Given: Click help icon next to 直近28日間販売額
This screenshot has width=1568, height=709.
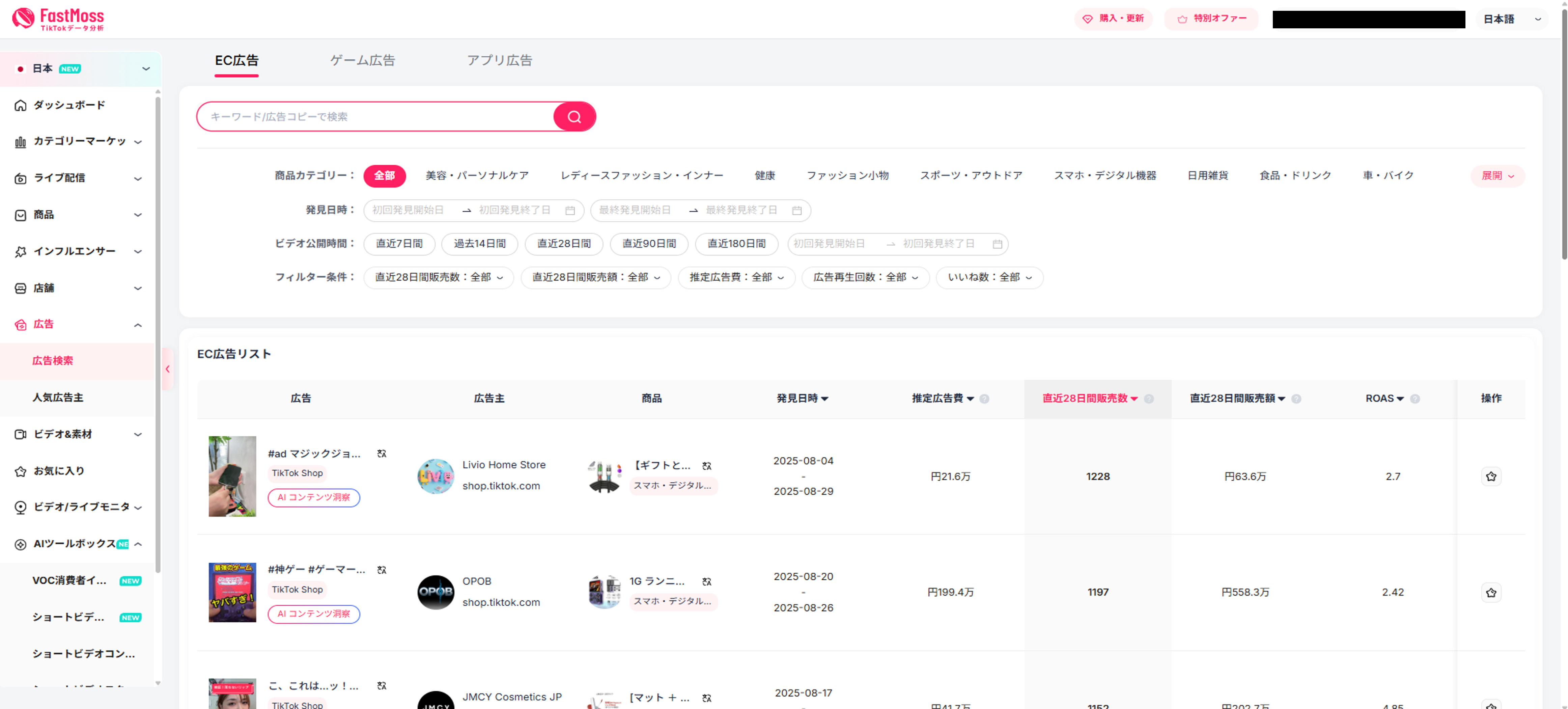Looking at the screenshot, I should [1296, 399].
